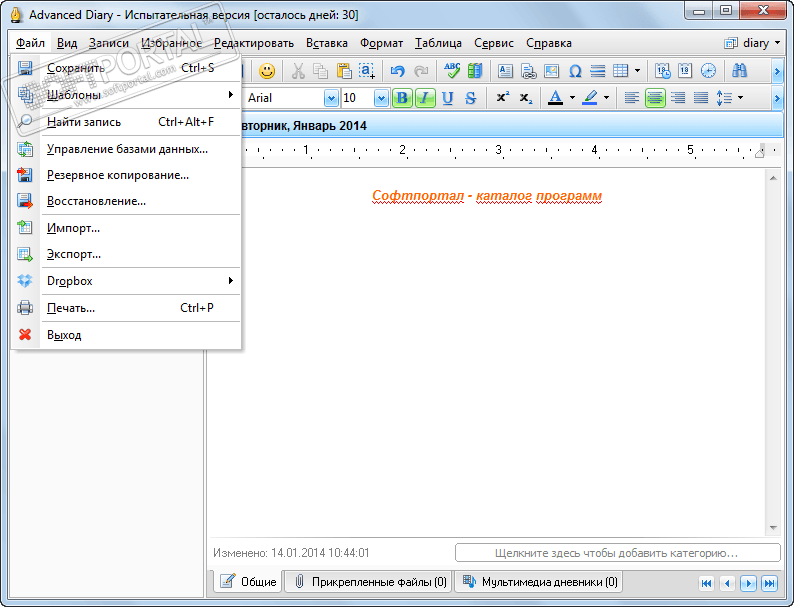Open the thesaurus books icon
794x607 pixels.
pyautogui.click(x=474, y=71)
